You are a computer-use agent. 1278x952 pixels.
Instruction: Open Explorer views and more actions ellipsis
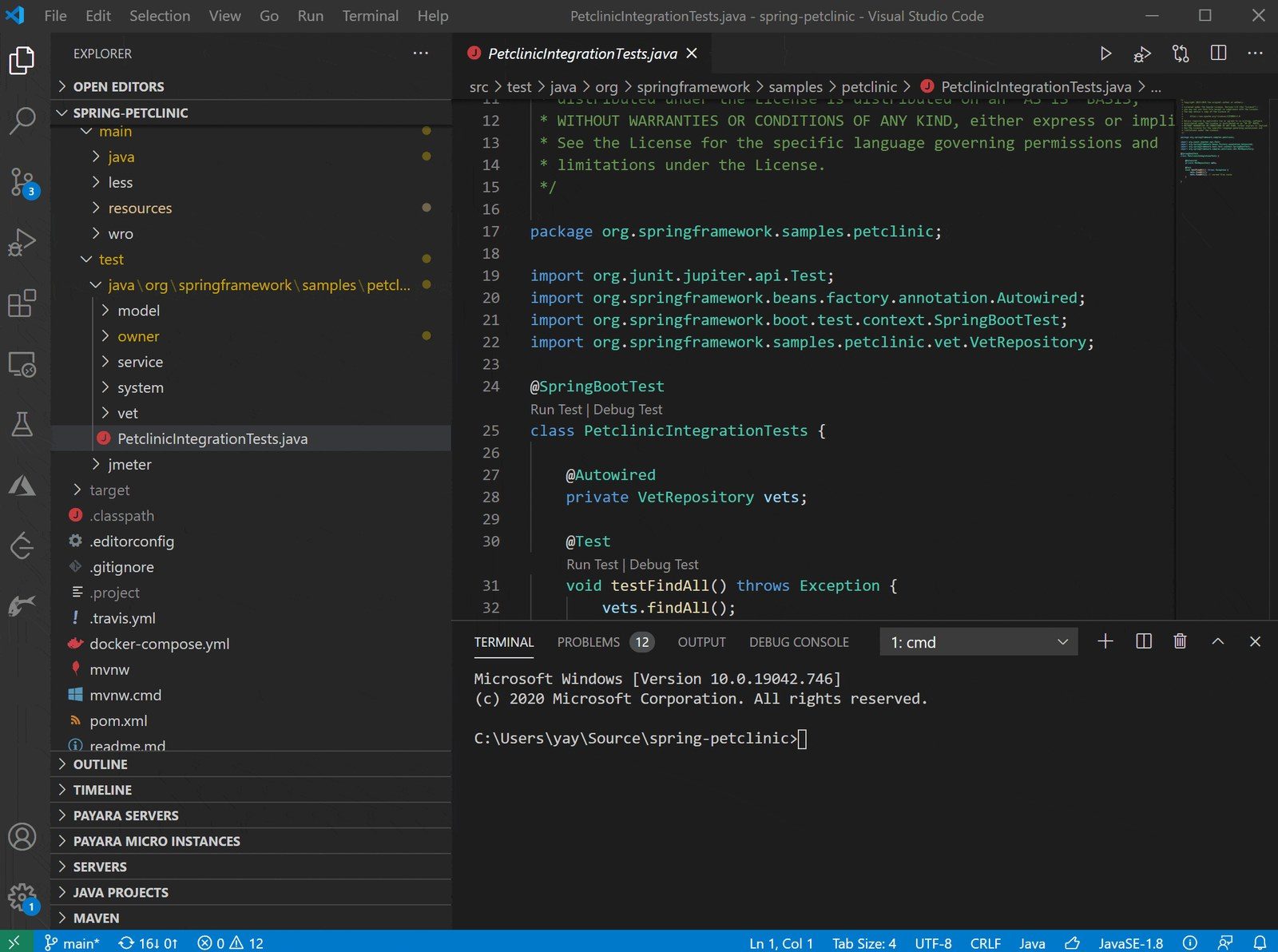coord(421,54)
